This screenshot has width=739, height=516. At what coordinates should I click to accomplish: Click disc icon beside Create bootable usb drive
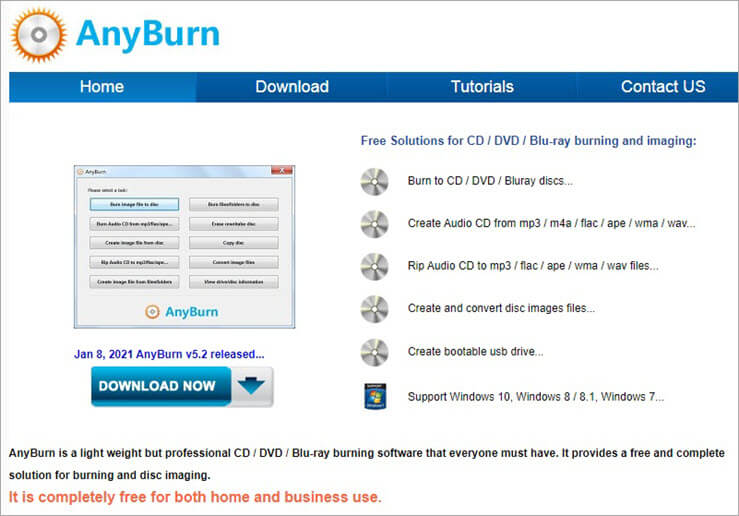click(375, 352)
